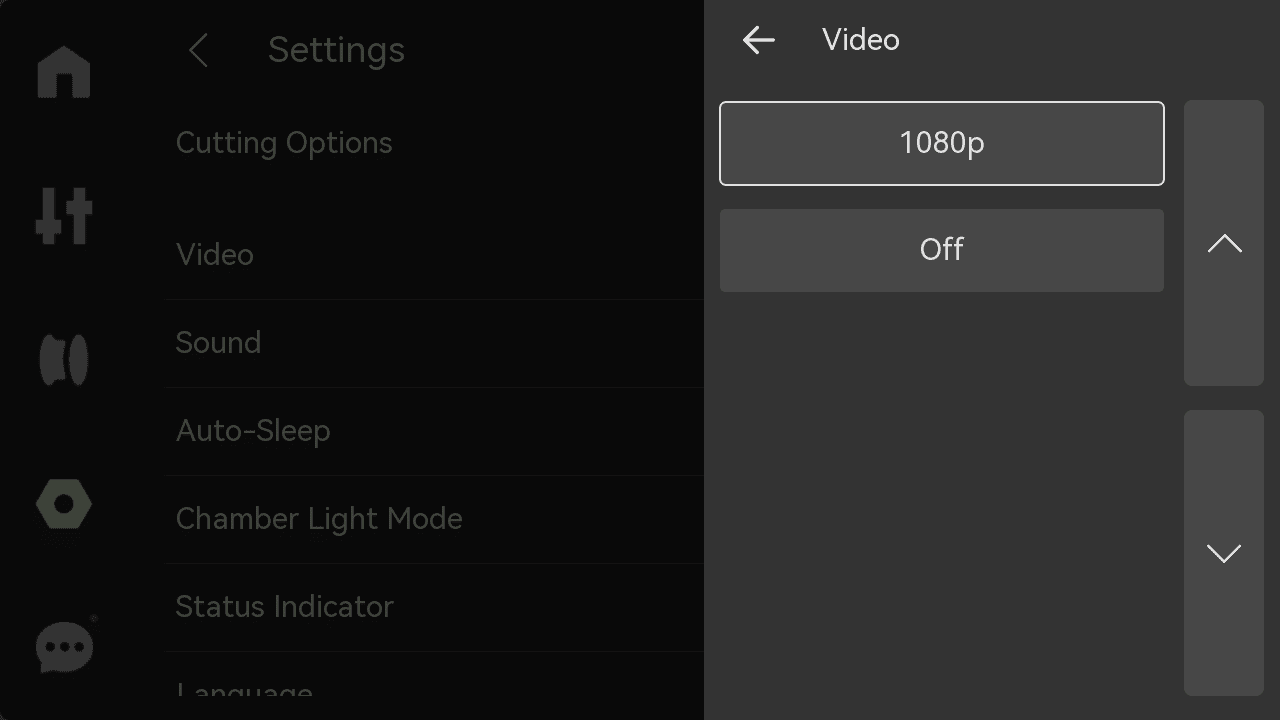Open the controls sliders icon

[x=64, y=216]
